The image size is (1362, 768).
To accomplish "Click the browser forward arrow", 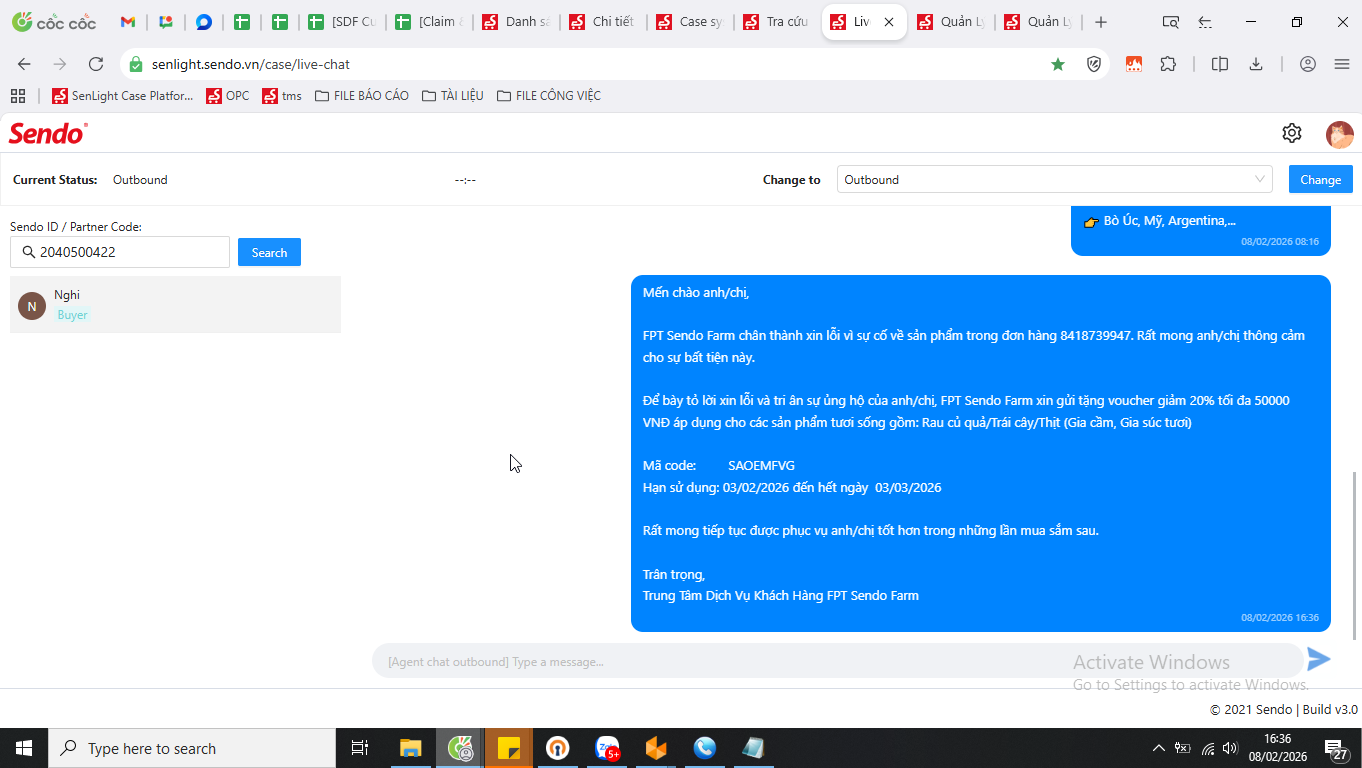I will 60,64.
